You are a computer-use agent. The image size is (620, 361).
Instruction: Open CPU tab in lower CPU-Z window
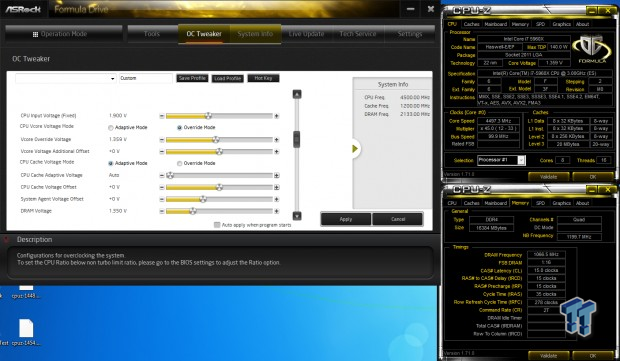click(x=452, y=203)
